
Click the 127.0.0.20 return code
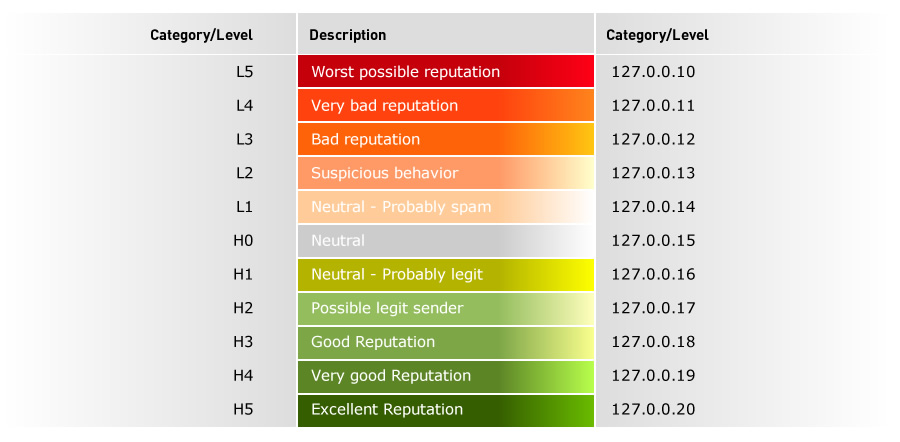[x=653, y=410]
